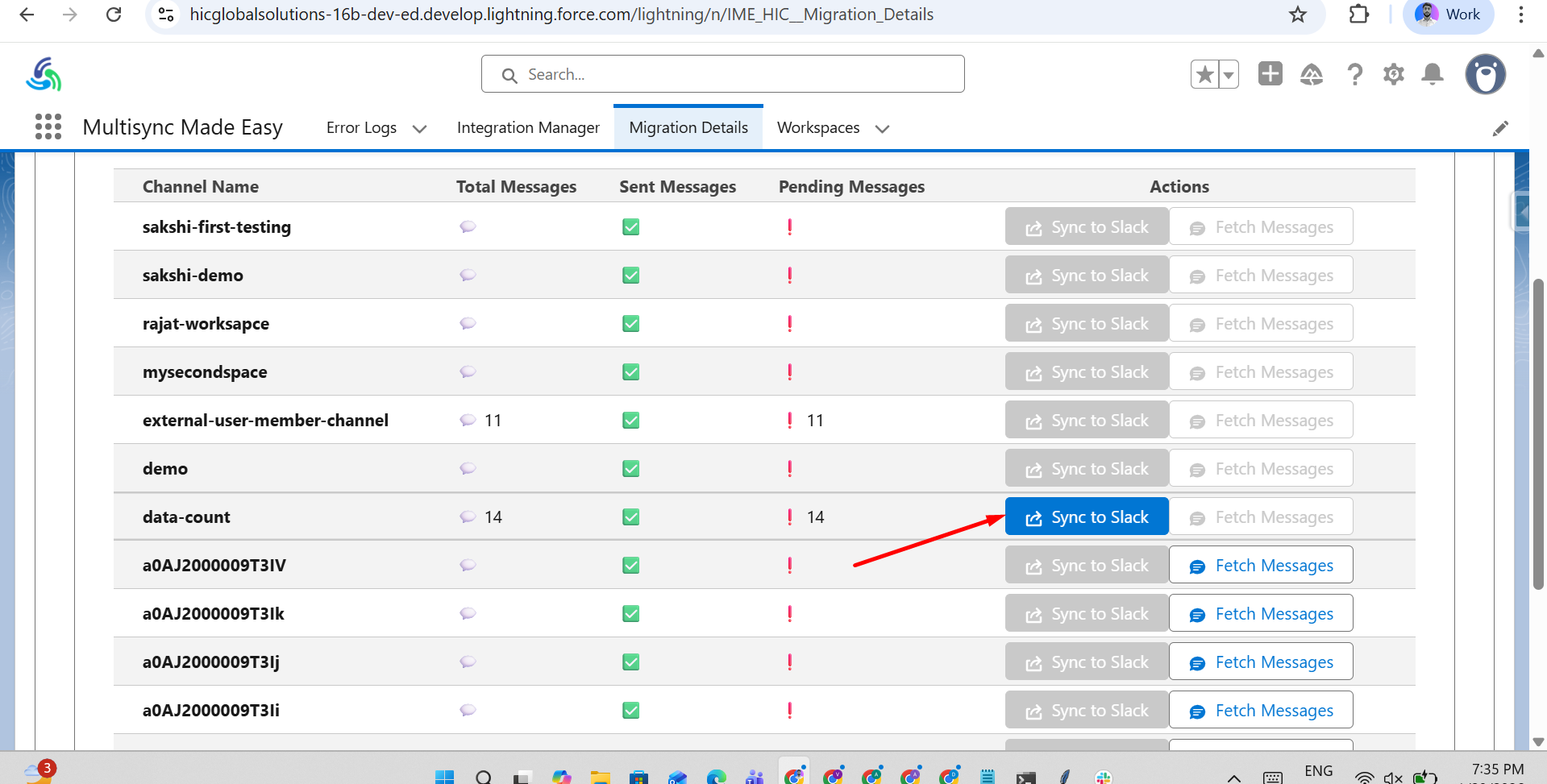Open the Work profile chip
The image size is (1547, 784).
click(1449, 15)
